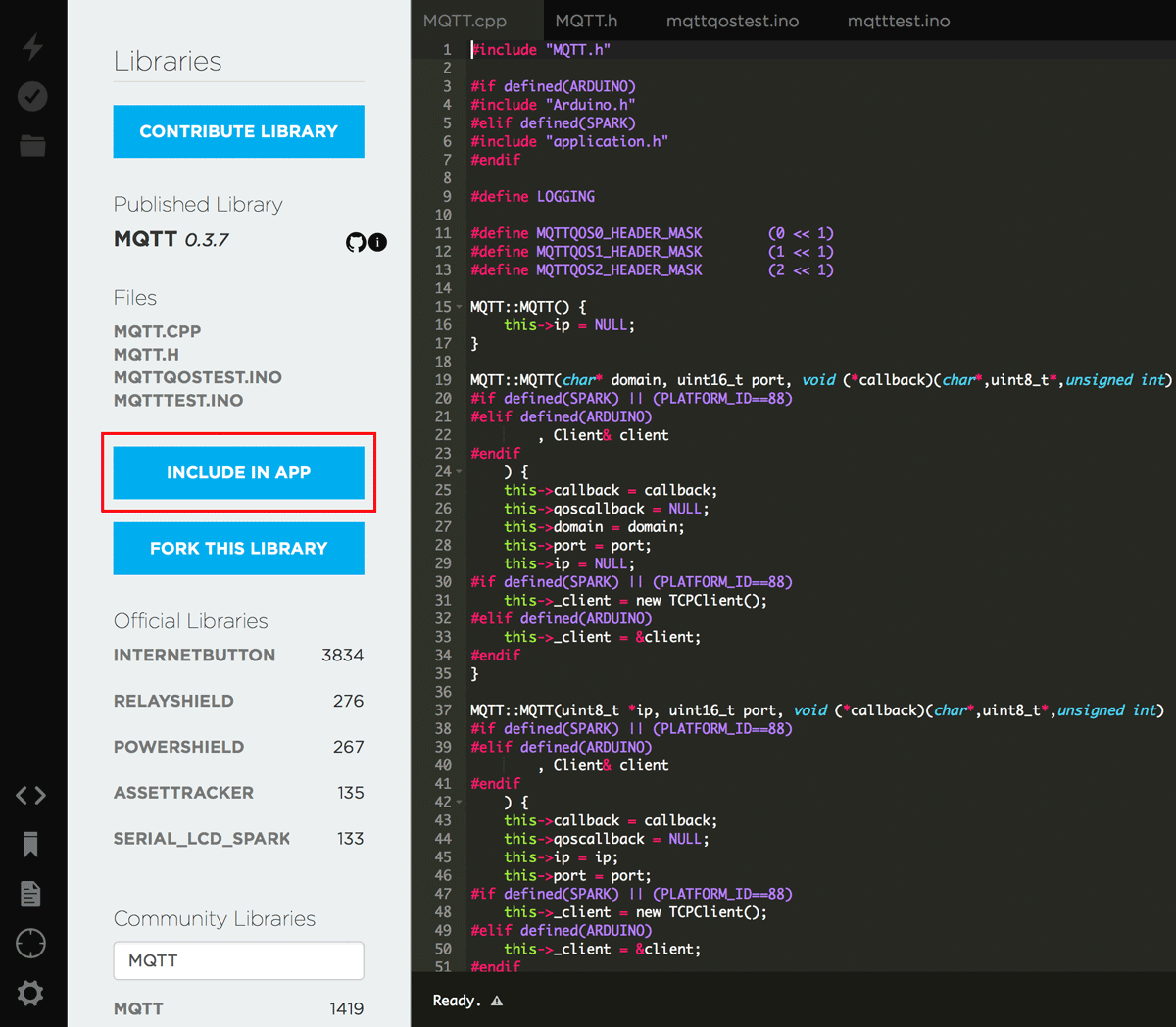Collapse the code fold at line 15
The height and width of the screenshot is (1027, 1176).
pos(459,307)
